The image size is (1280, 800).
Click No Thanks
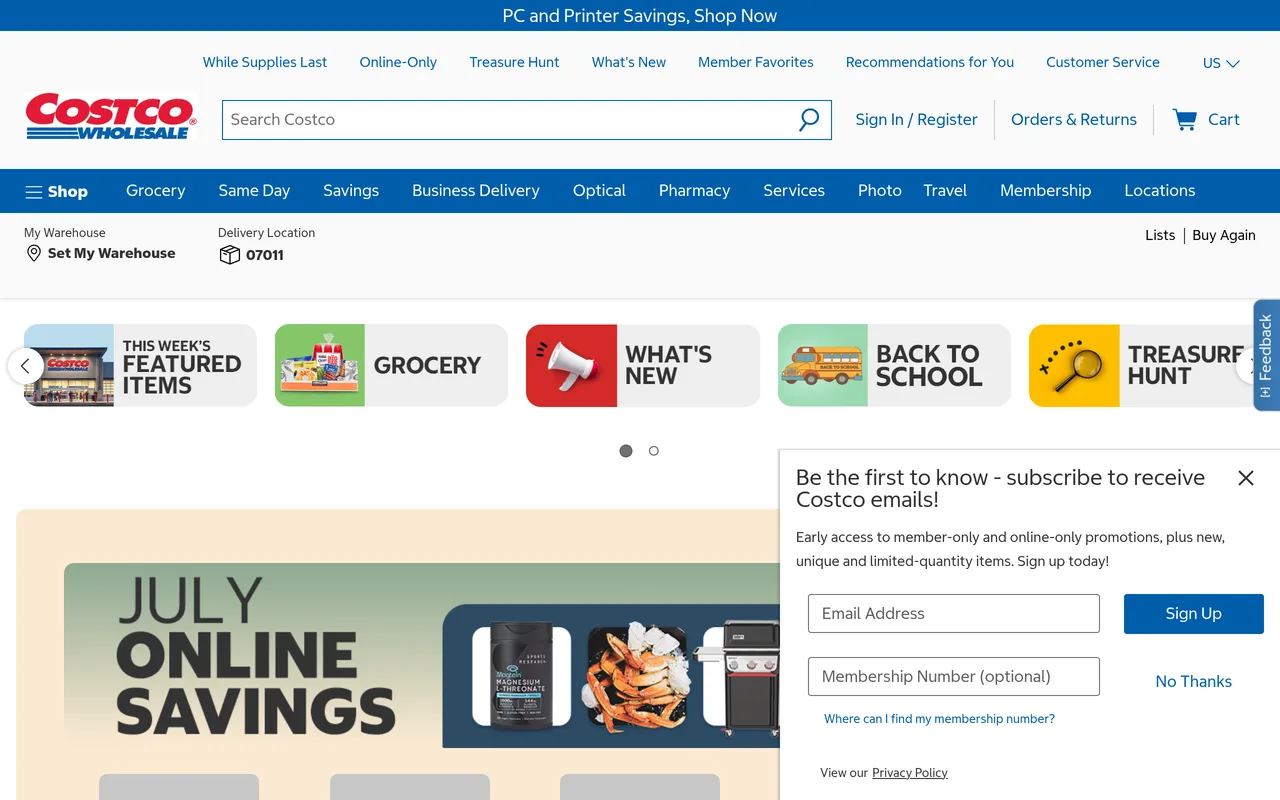(1194, 682)
